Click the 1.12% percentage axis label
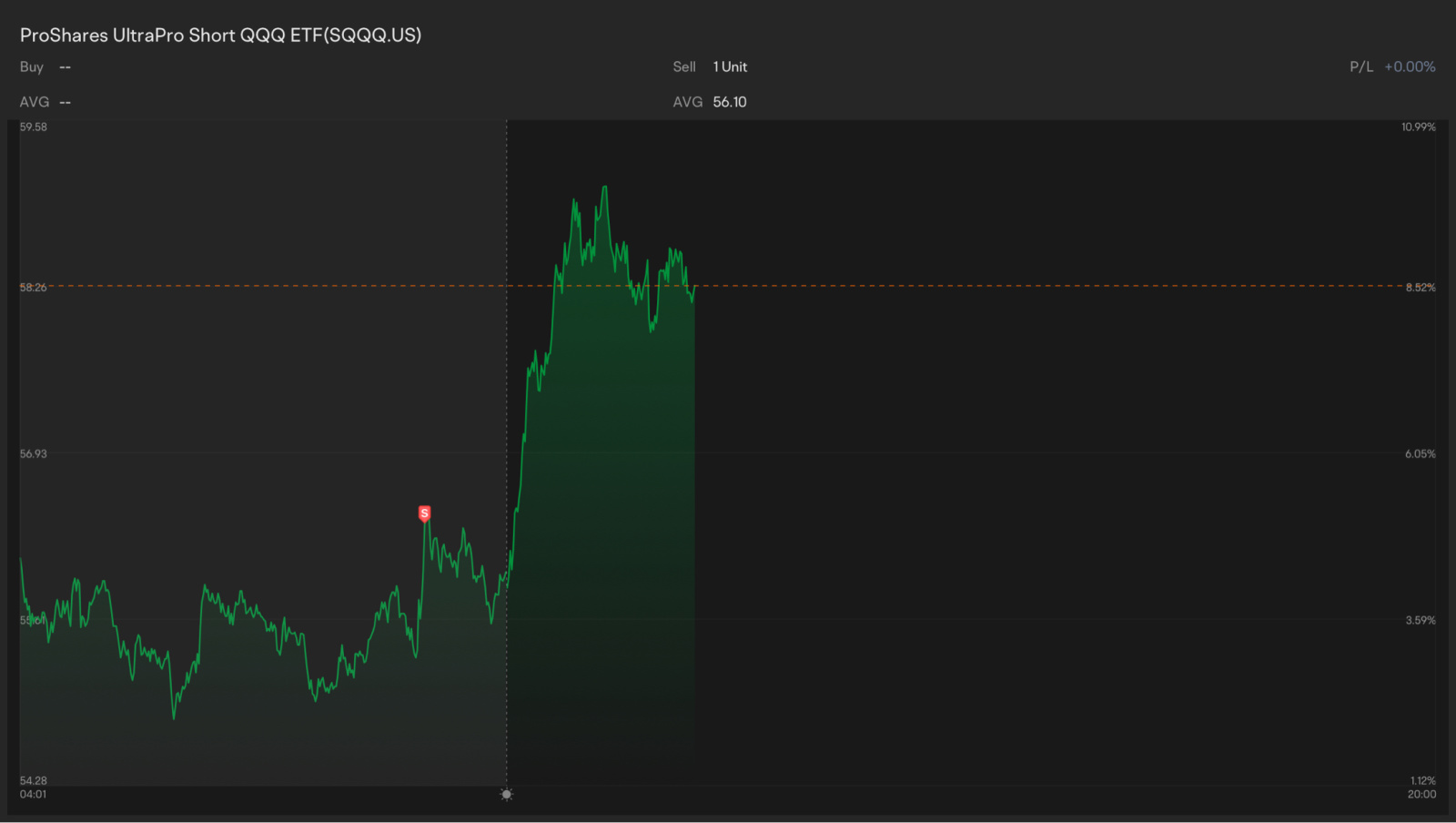The height and width of the screenshot is (823, 1456). [x=1423, y=780]
